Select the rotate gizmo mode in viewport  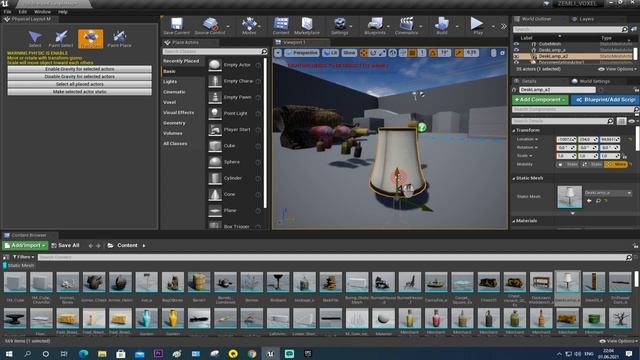coord(373,53)
